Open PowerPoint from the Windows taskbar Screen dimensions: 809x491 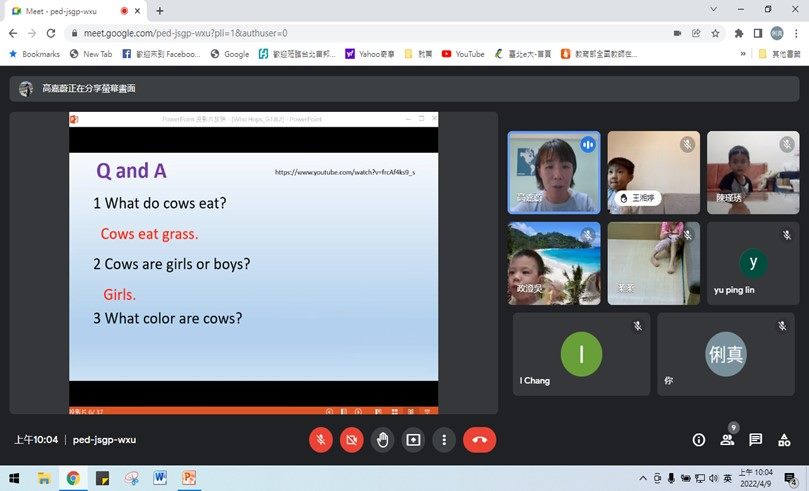188,478
